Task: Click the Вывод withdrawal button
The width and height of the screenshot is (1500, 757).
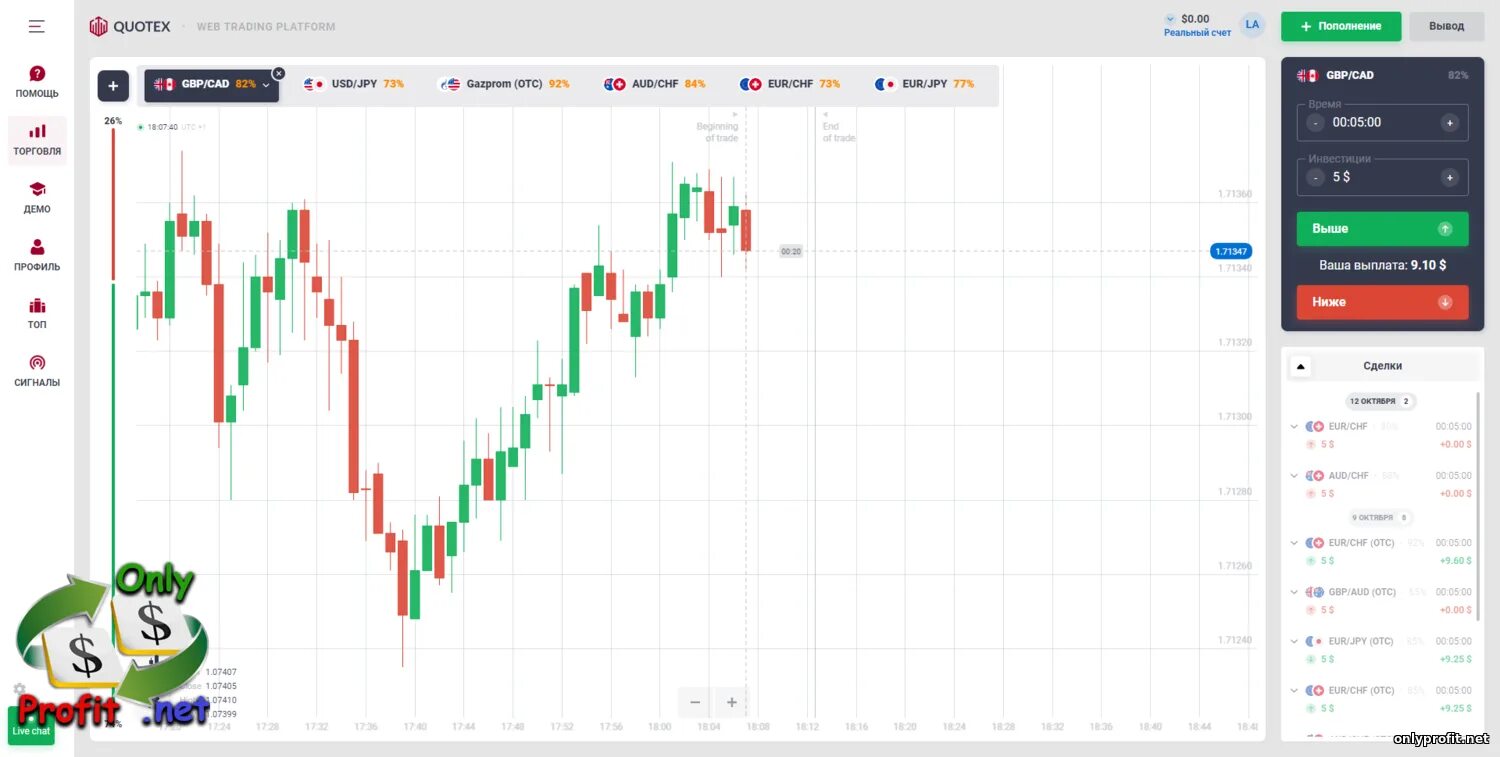Action: [x=1446, y=26]
